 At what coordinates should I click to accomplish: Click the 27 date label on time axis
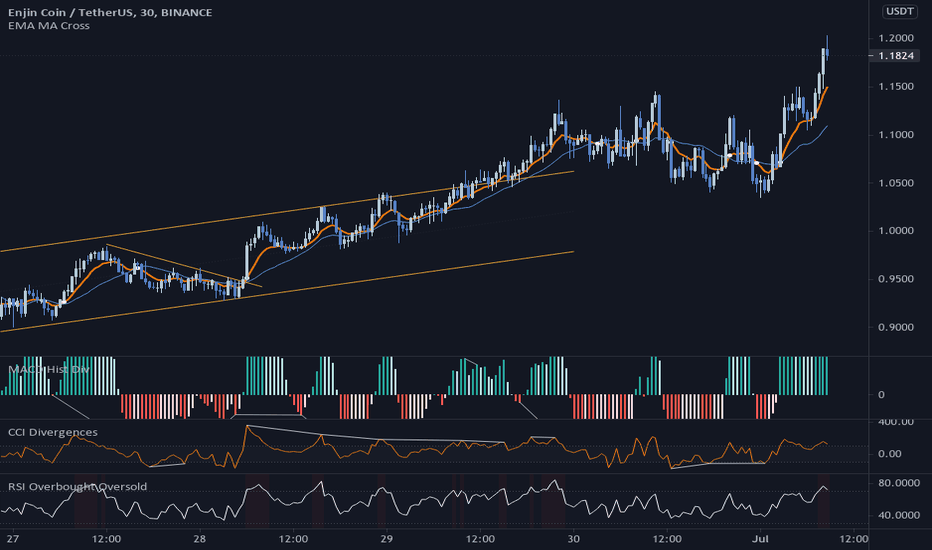13,539
